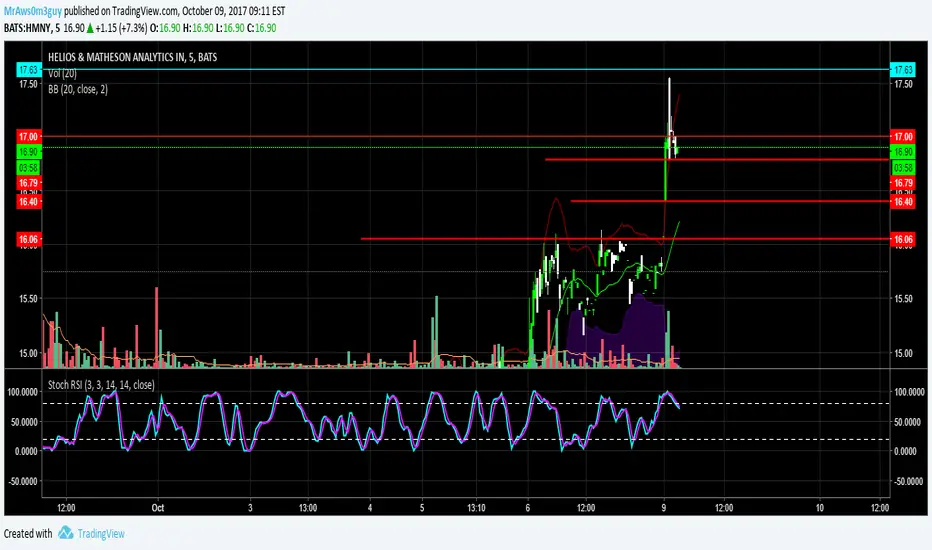Click the cyan 17.63 price tag on right axis

903,70
